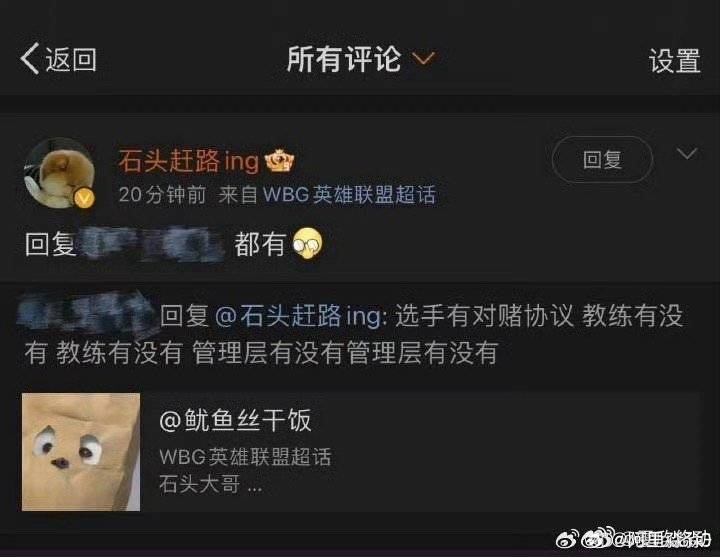
Task: Open the 所有评论 title filter
Action: [344, 59]
